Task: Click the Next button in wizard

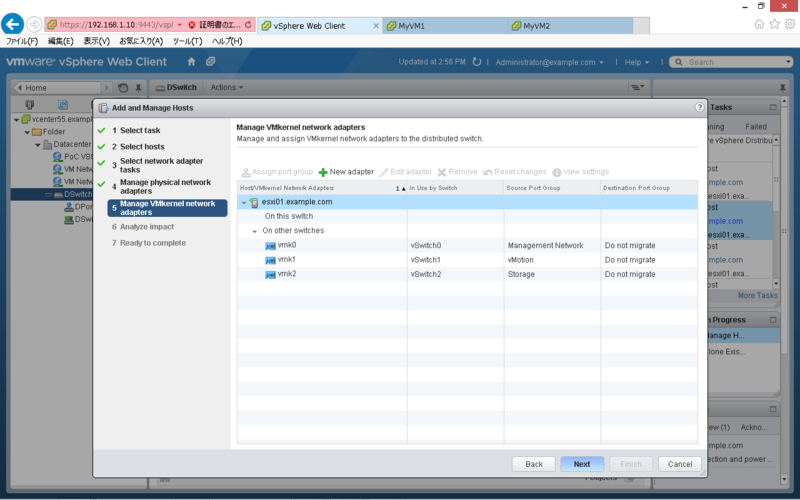Action: (582, 464)
